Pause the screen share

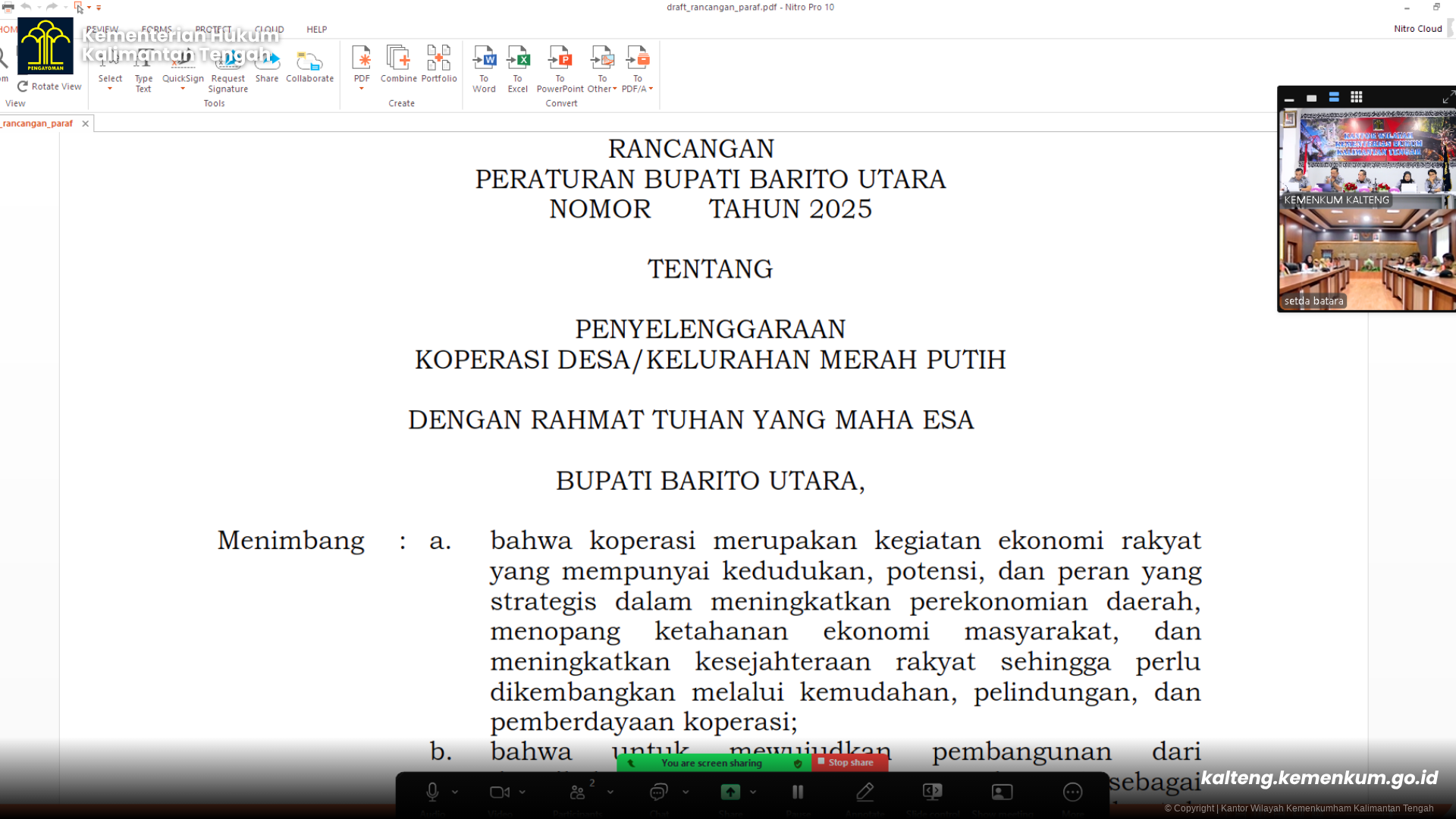[798, 792]
